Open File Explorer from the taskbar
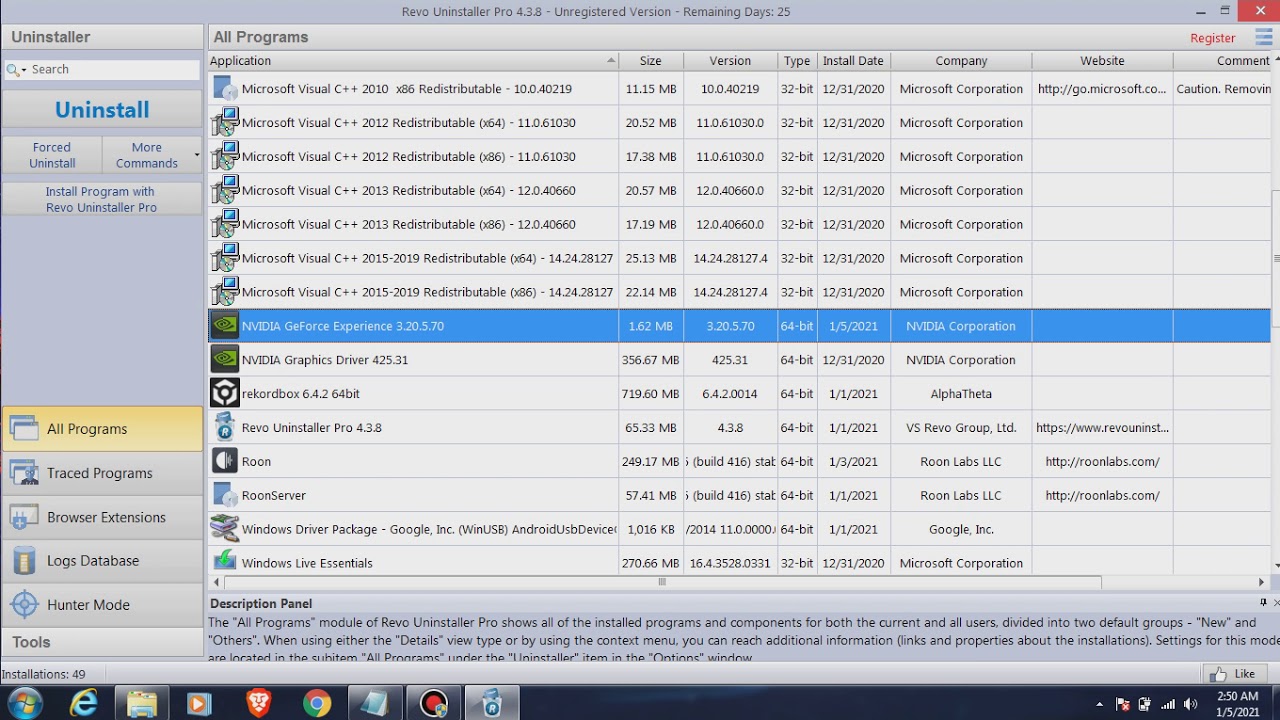The height and width of the screenshot is (720, 1280). [x=141, y=703]
